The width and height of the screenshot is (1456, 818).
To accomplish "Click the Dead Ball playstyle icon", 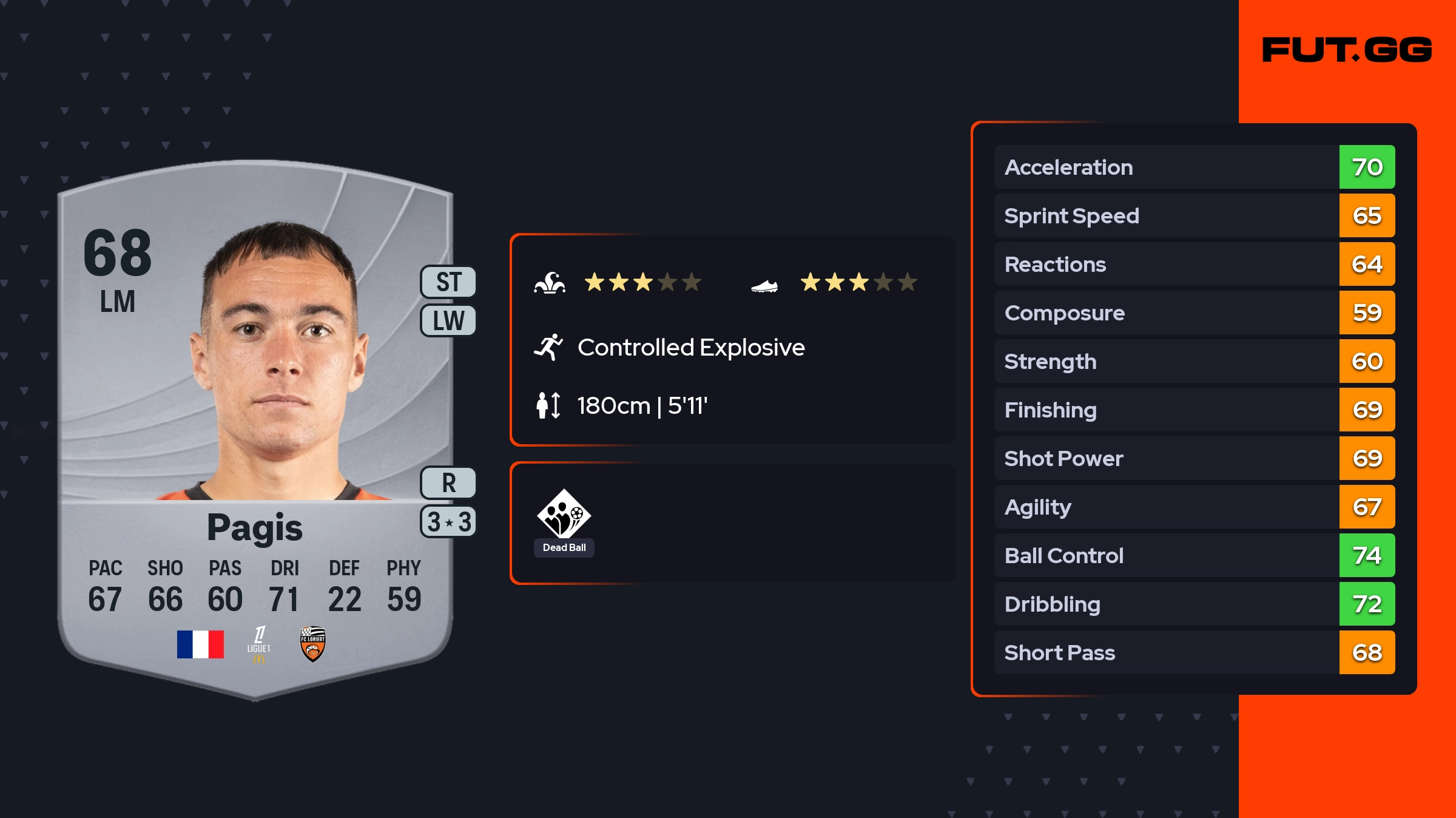I will pyautogui.click(x=564, y=513).
